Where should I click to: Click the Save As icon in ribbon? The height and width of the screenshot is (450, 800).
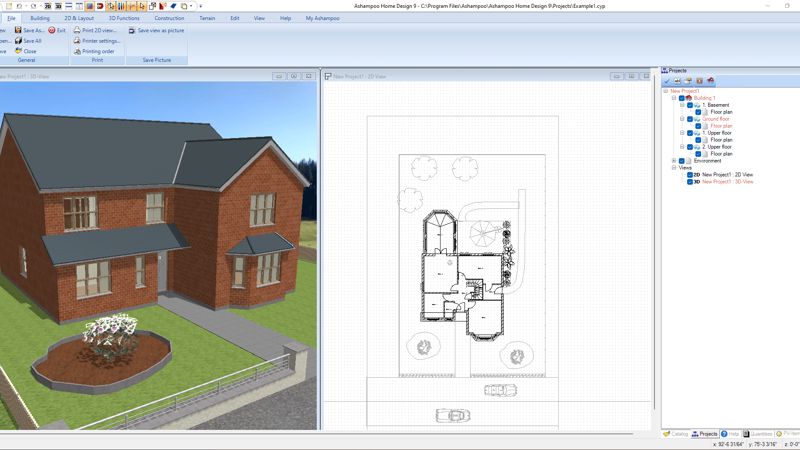[18, 30]
